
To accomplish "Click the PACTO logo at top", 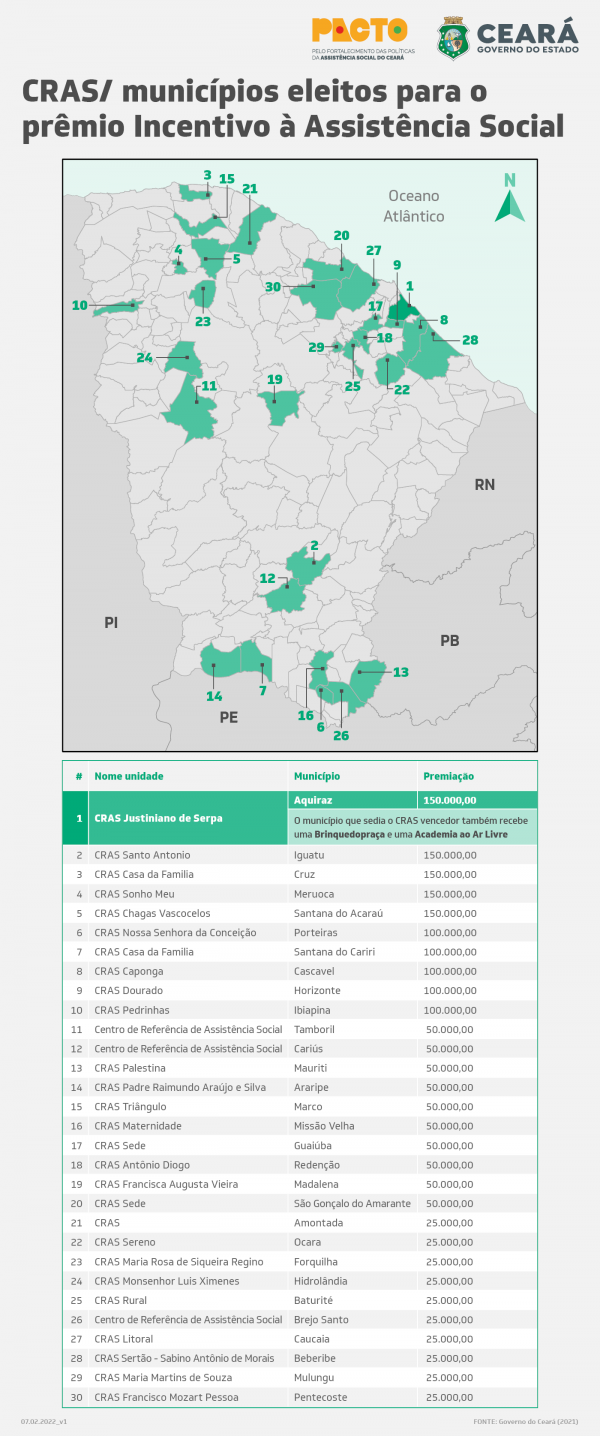I will (x=359, y=38).
